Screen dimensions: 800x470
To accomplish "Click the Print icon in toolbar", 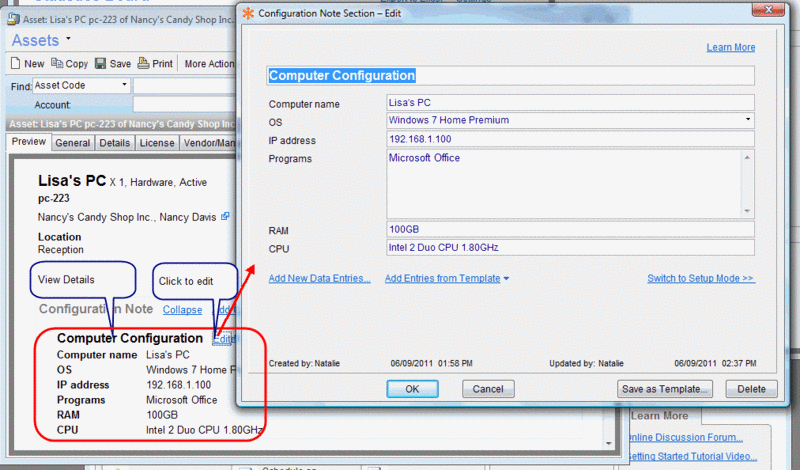I will (x=144, y=63).
